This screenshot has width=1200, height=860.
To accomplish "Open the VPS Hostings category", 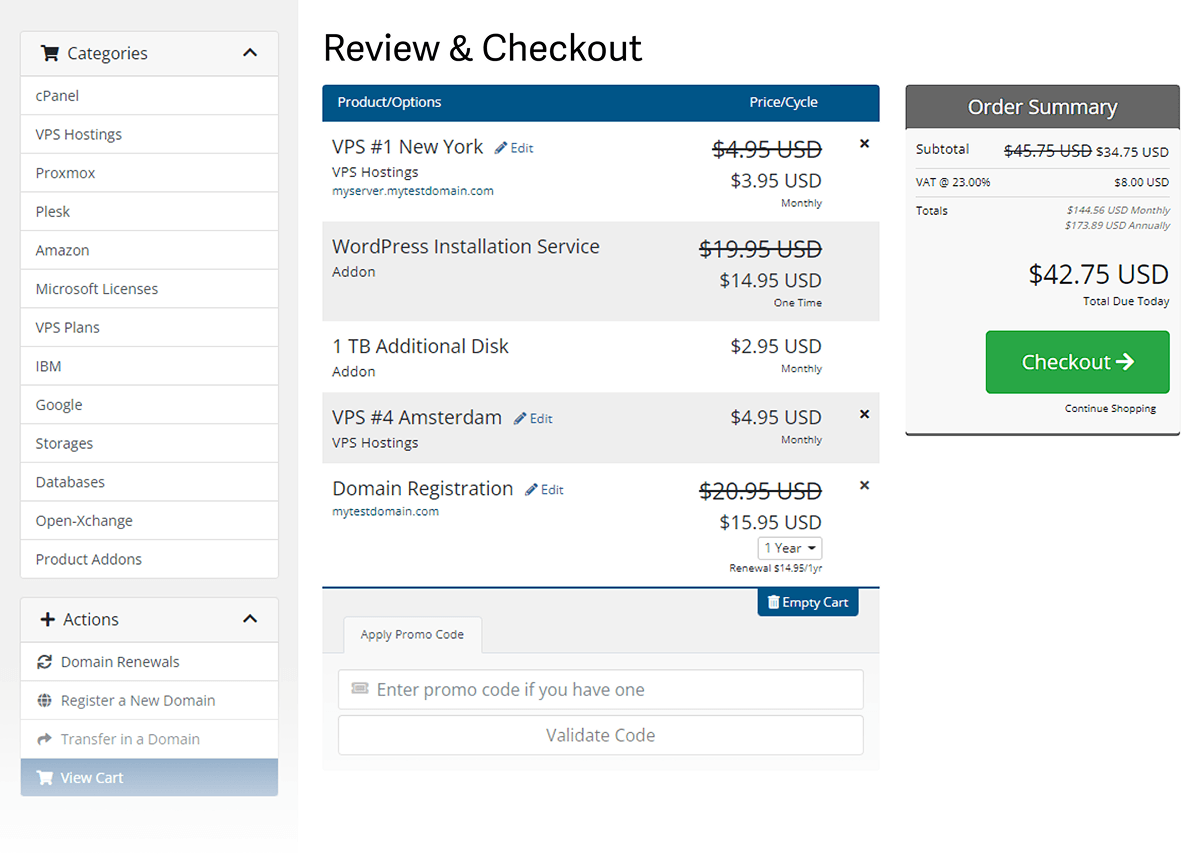I will click(x=149, y=134).
